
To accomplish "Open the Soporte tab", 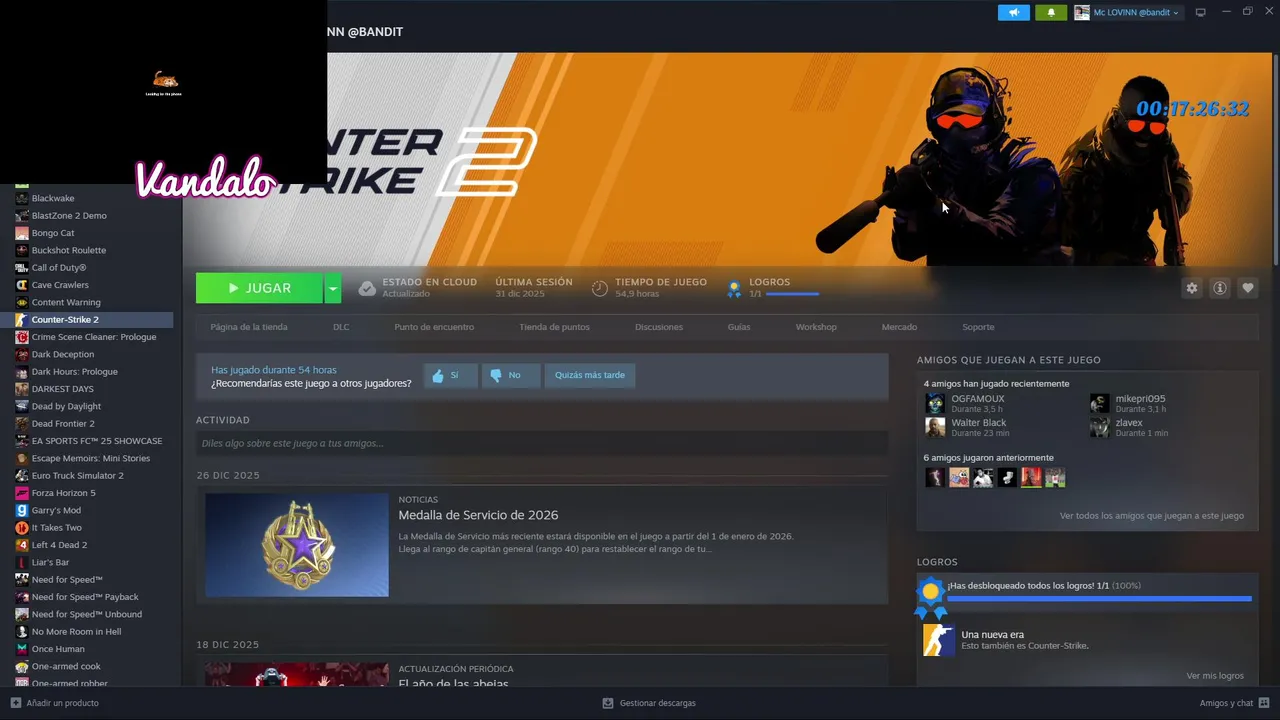I will [x=978, y=327].
